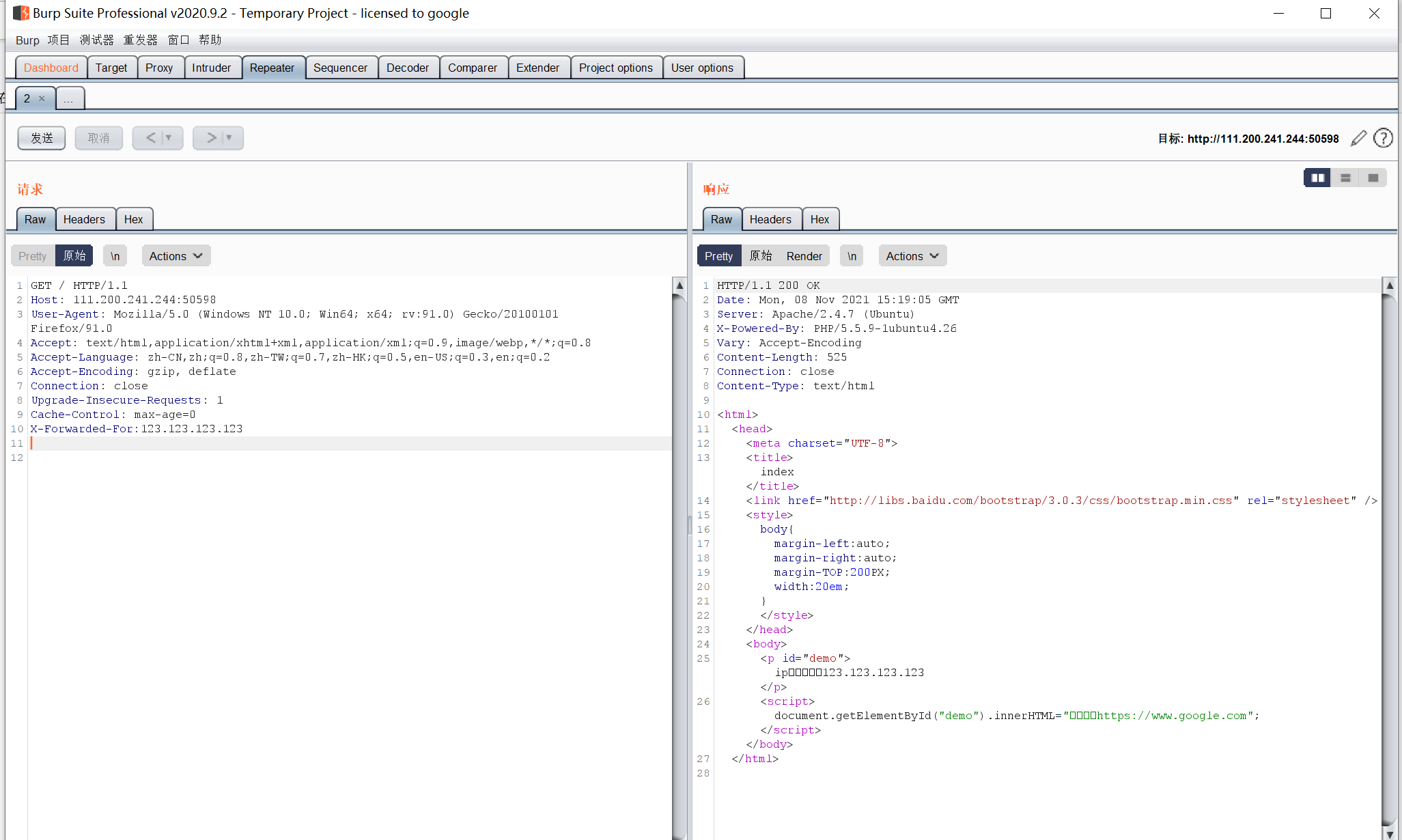Toggle Pretty view in response pane
1402x840 pixels.
coord(719,256)
